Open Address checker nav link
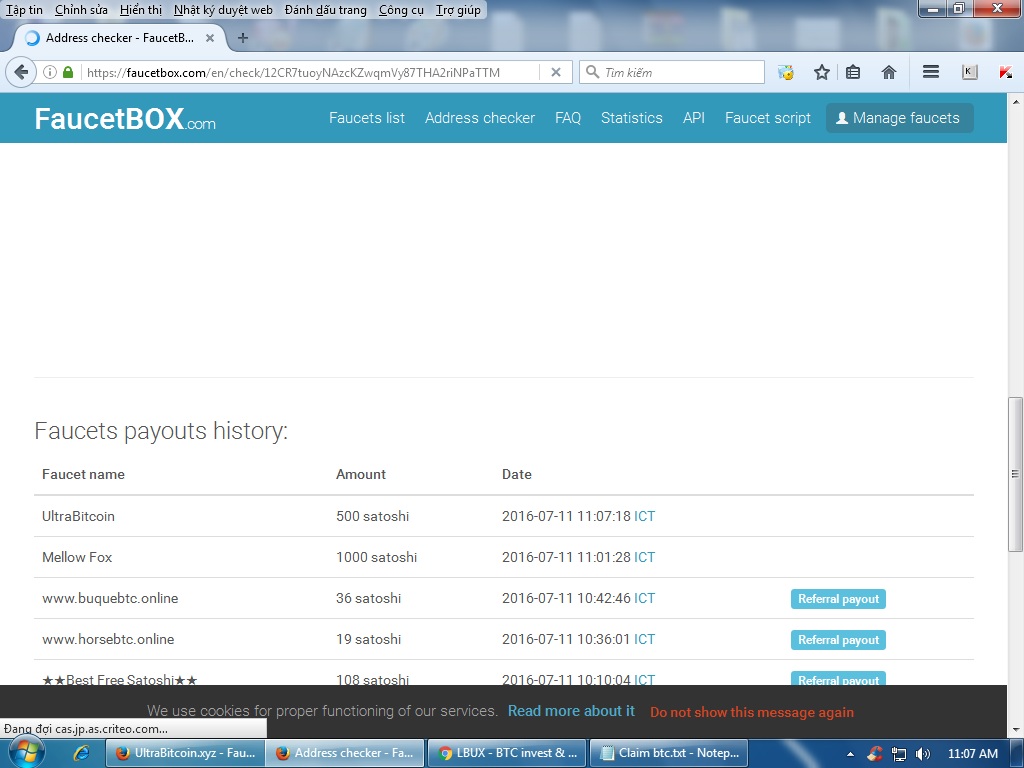The image size is (1024, 768). (x=479, y=118)
